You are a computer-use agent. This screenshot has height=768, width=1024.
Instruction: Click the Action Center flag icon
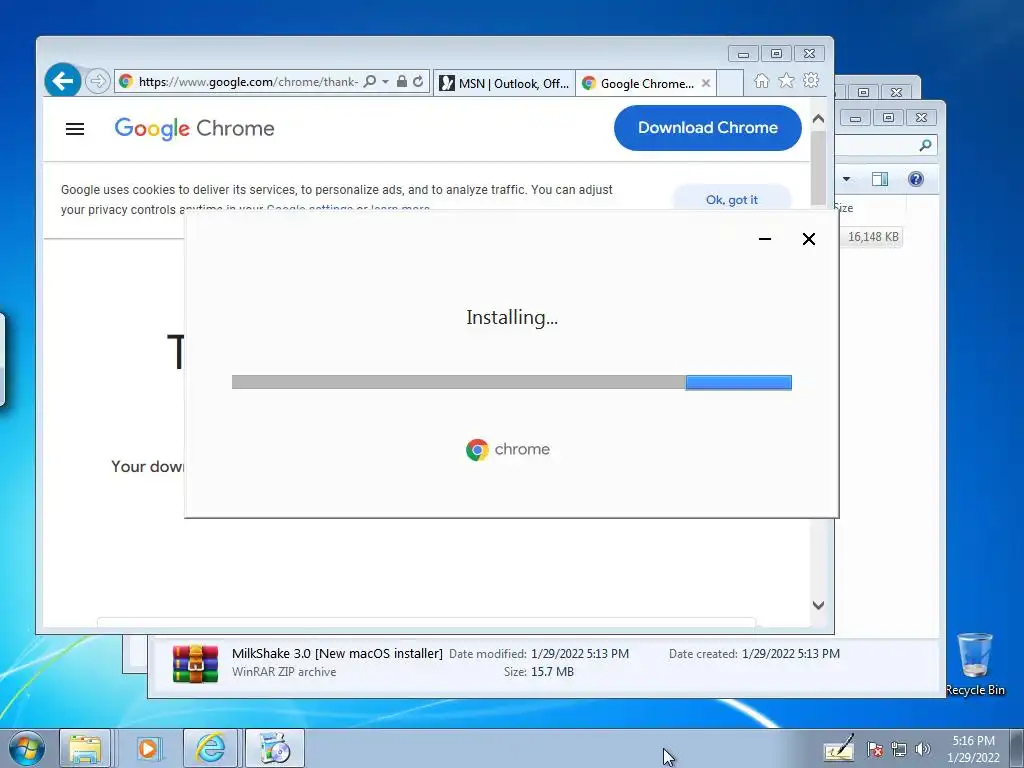[x=874, y=749]
